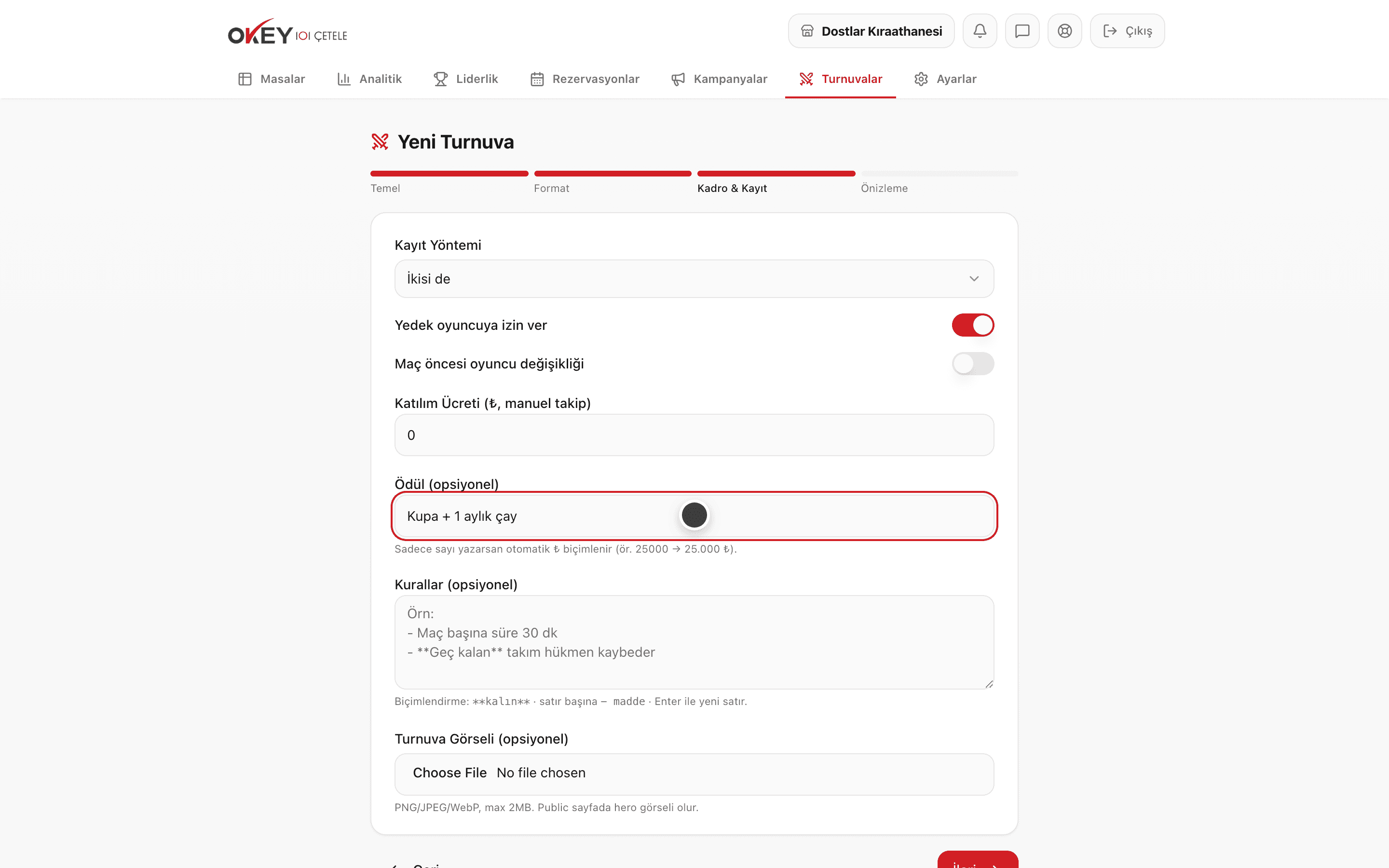Open the Rezervasyonlar tab
Viewport: 1389px width, 868px height.
click(x=585, y=79)
